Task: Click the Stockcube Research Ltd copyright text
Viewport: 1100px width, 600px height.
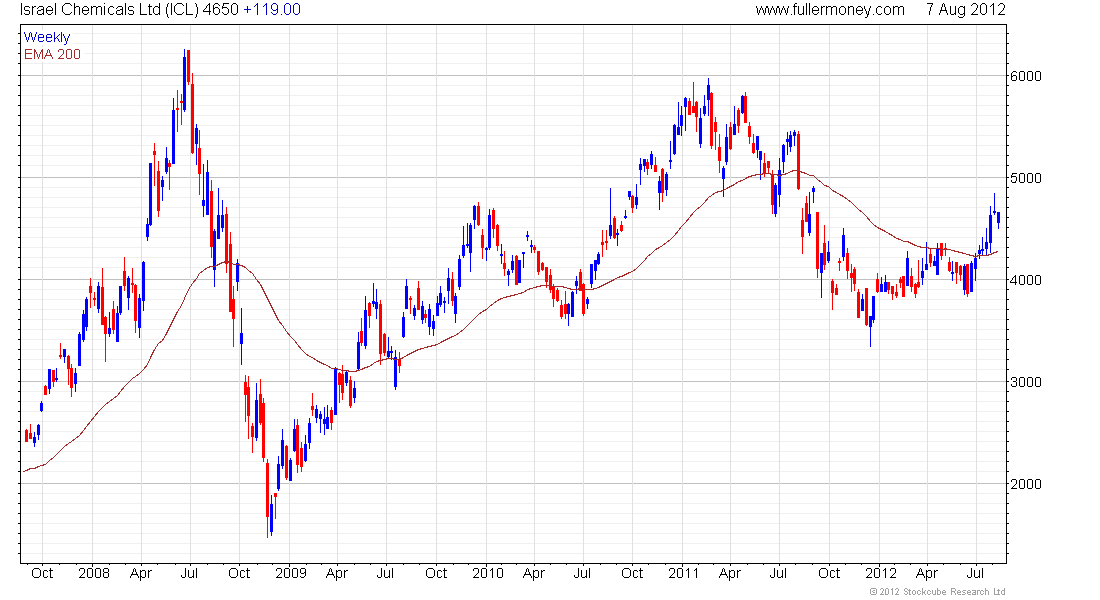Action: pyautogui.click(x=937, y=592)
